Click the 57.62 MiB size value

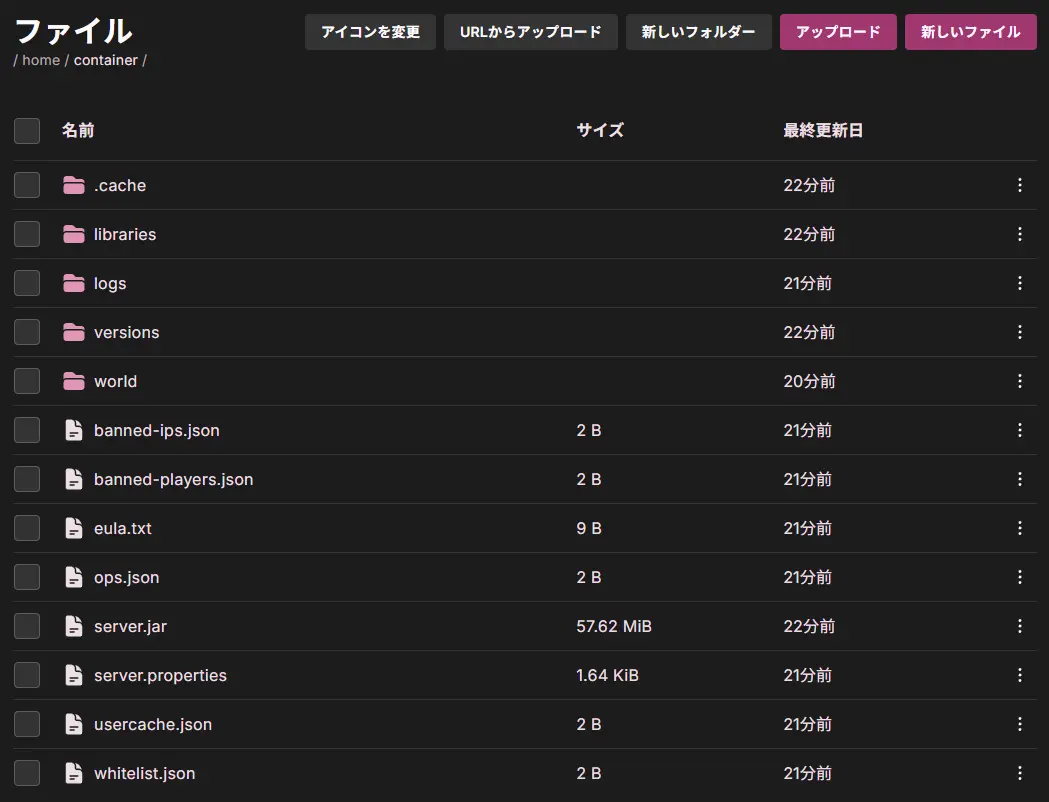pyautogui.click(x=613, y=626)
